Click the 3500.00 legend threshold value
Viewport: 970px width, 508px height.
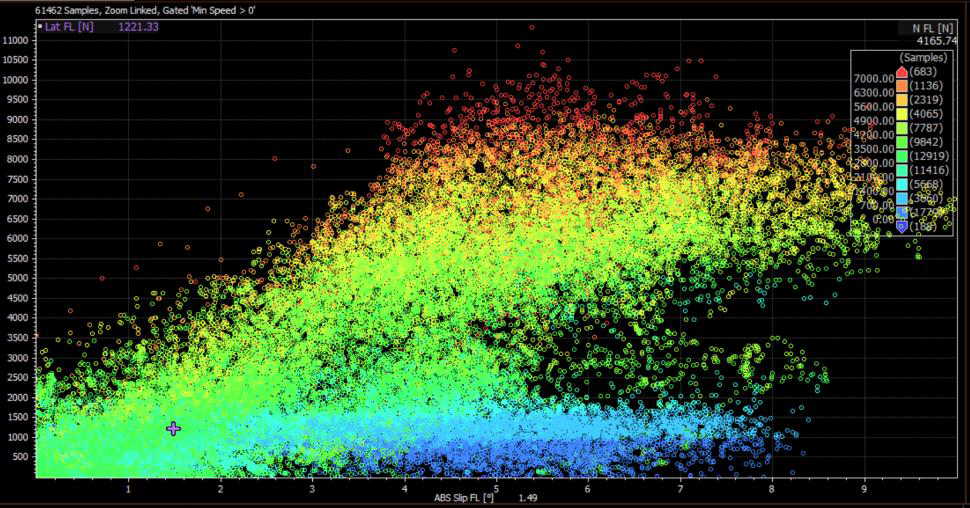pos(874,149)
